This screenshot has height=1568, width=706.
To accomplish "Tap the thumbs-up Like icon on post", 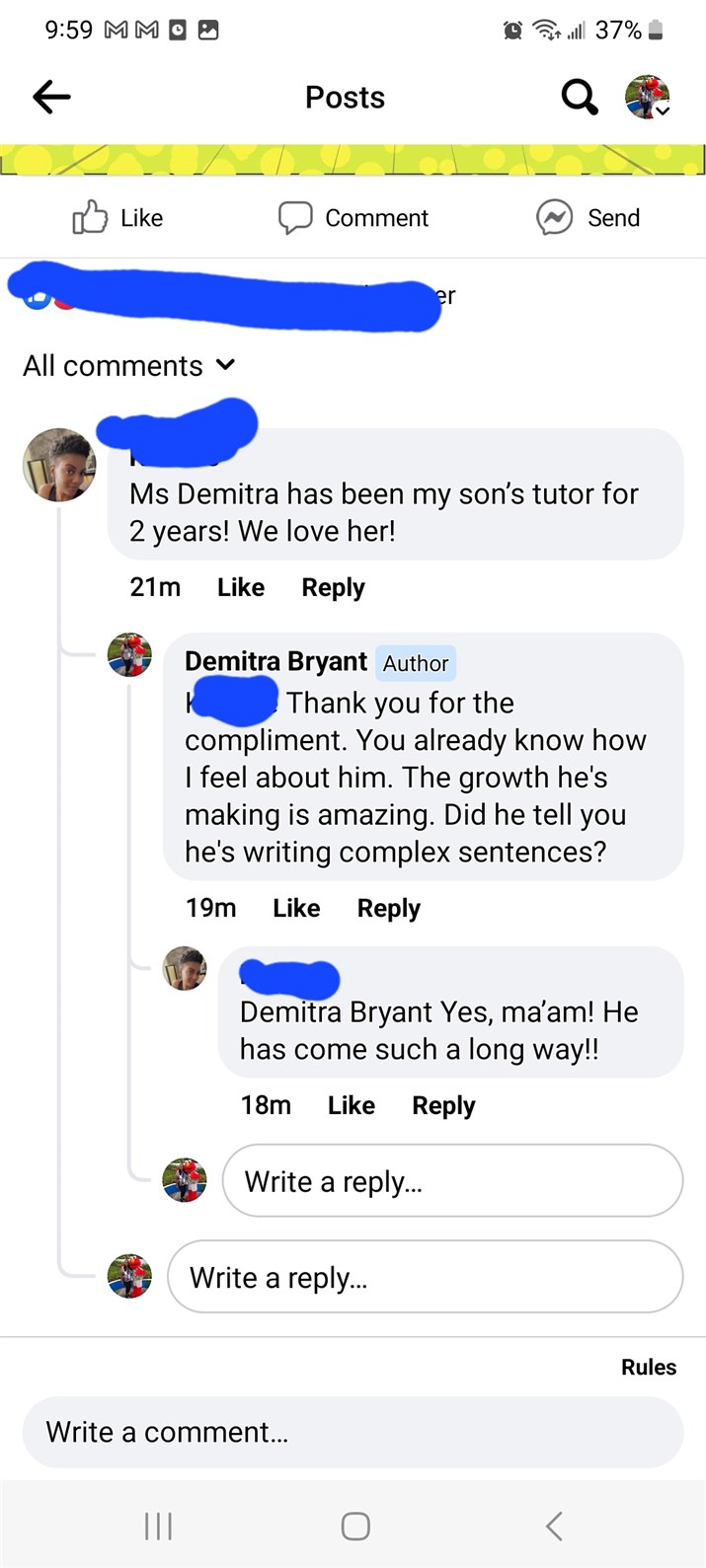I will pos(90,217).
